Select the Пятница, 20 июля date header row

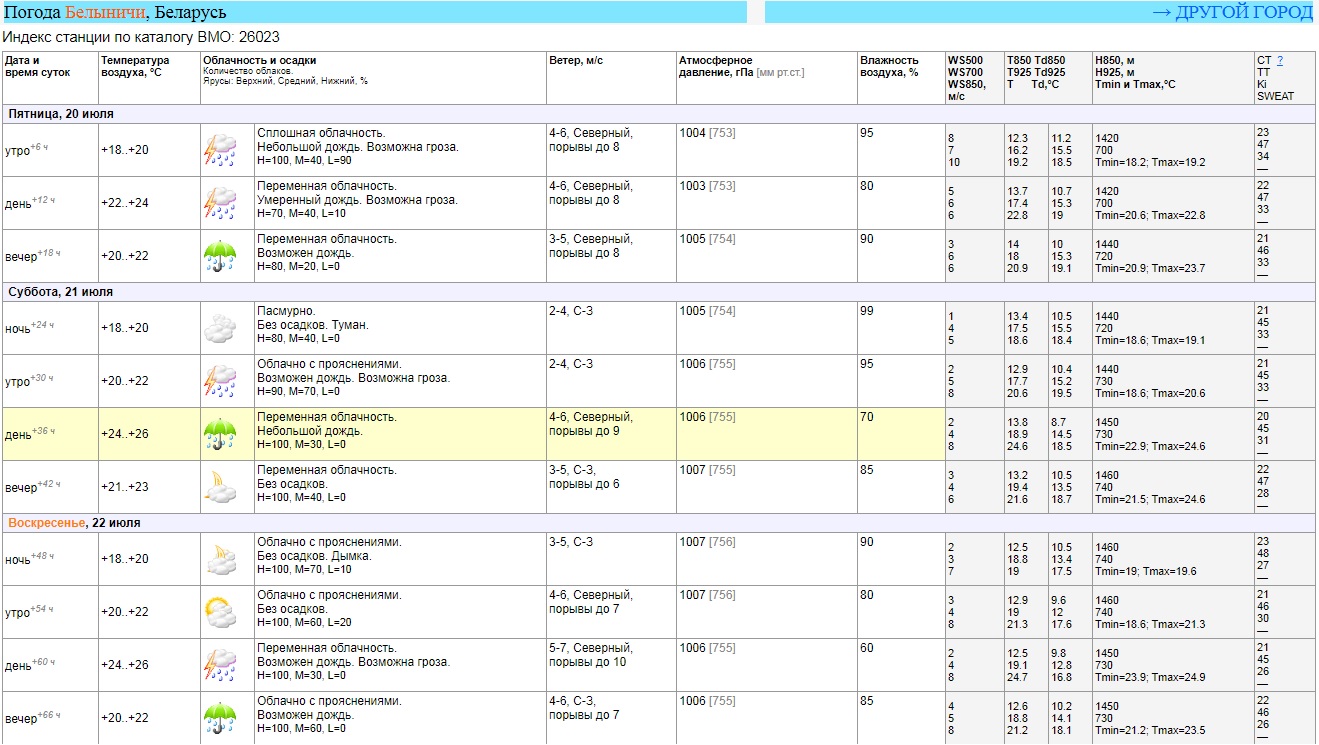tap(61, 114)
